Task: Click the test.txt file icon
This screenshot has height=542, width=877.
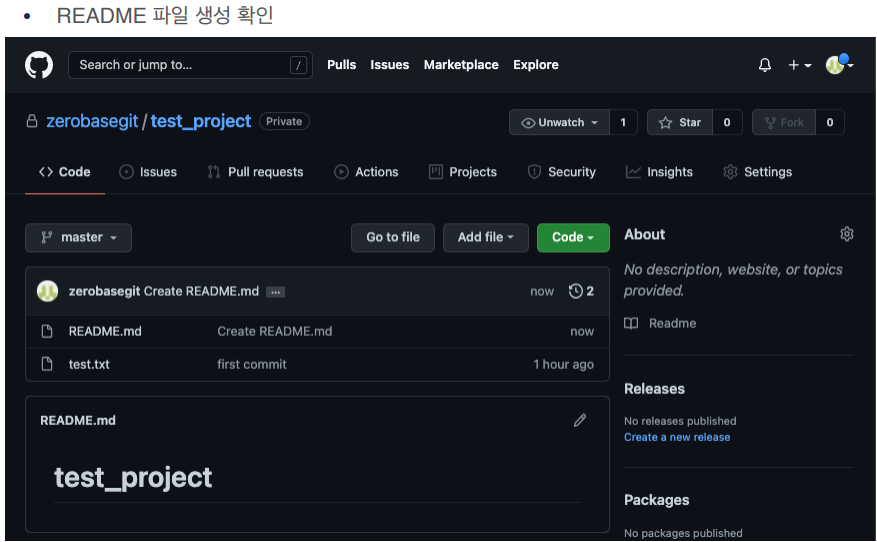Action: 47,365
